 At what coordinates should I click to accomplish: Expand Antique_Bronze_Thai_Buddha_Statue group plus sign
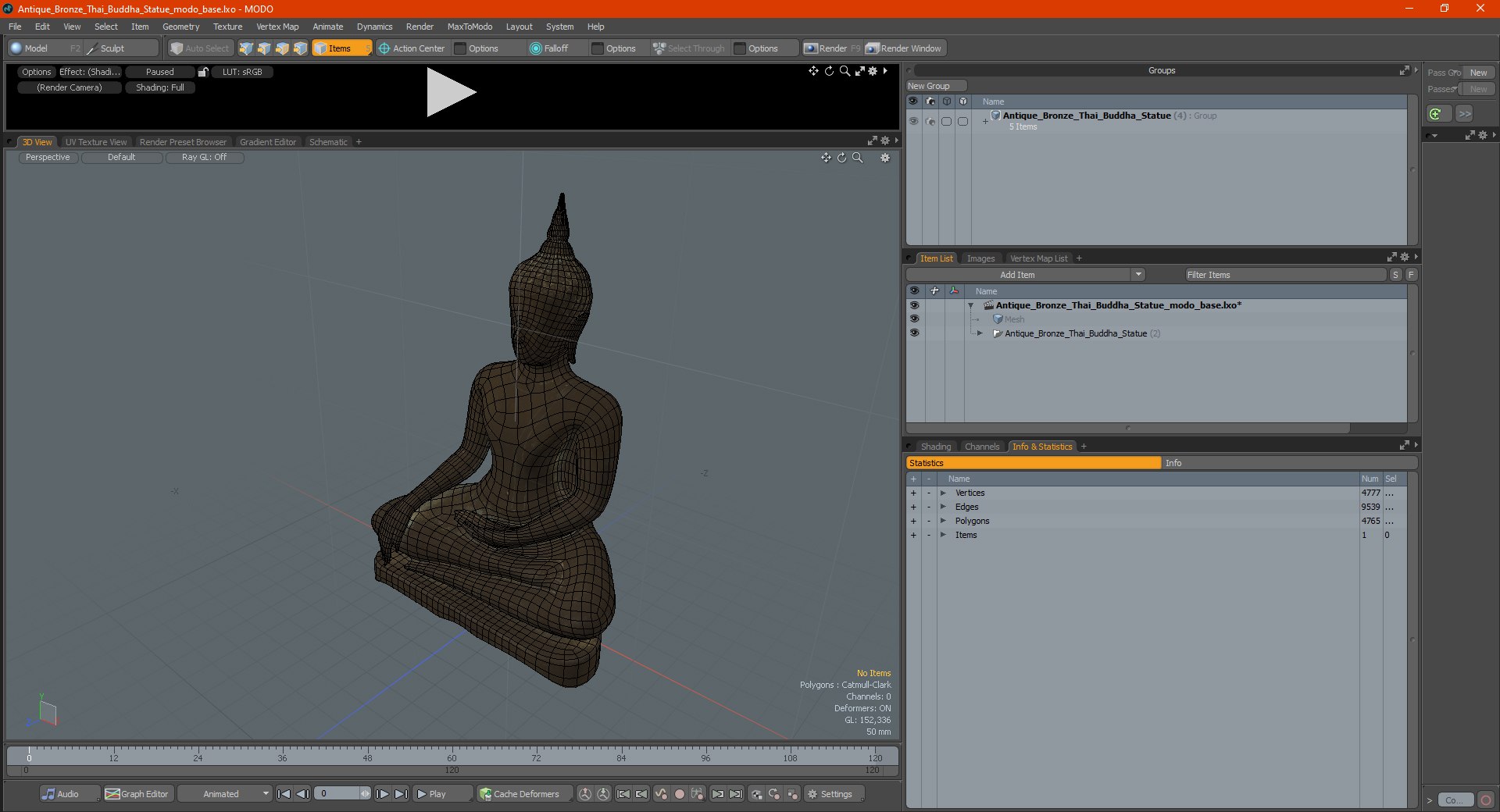[985, 121]
